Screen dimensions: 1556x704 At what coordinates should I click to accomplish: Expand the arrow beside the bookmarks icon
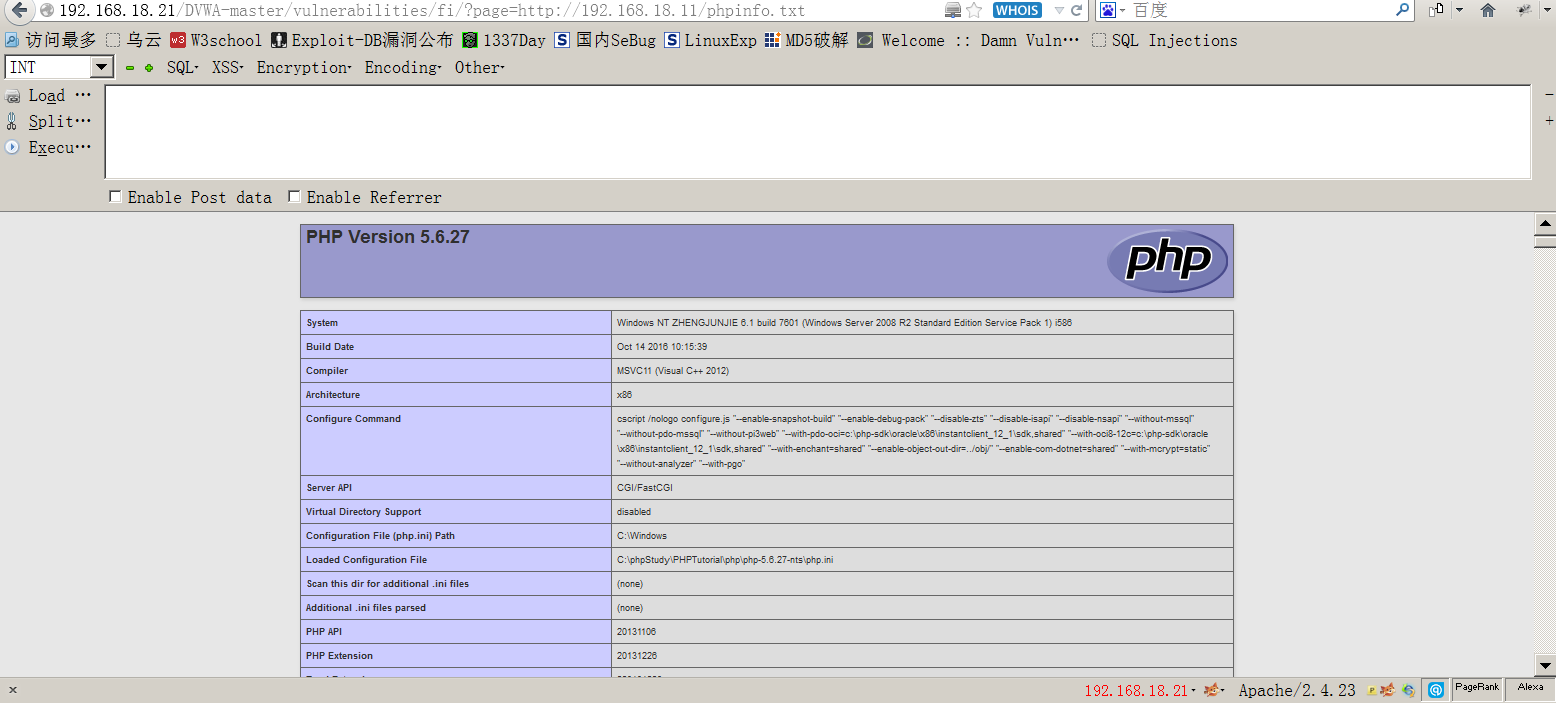pos(1459,10)
